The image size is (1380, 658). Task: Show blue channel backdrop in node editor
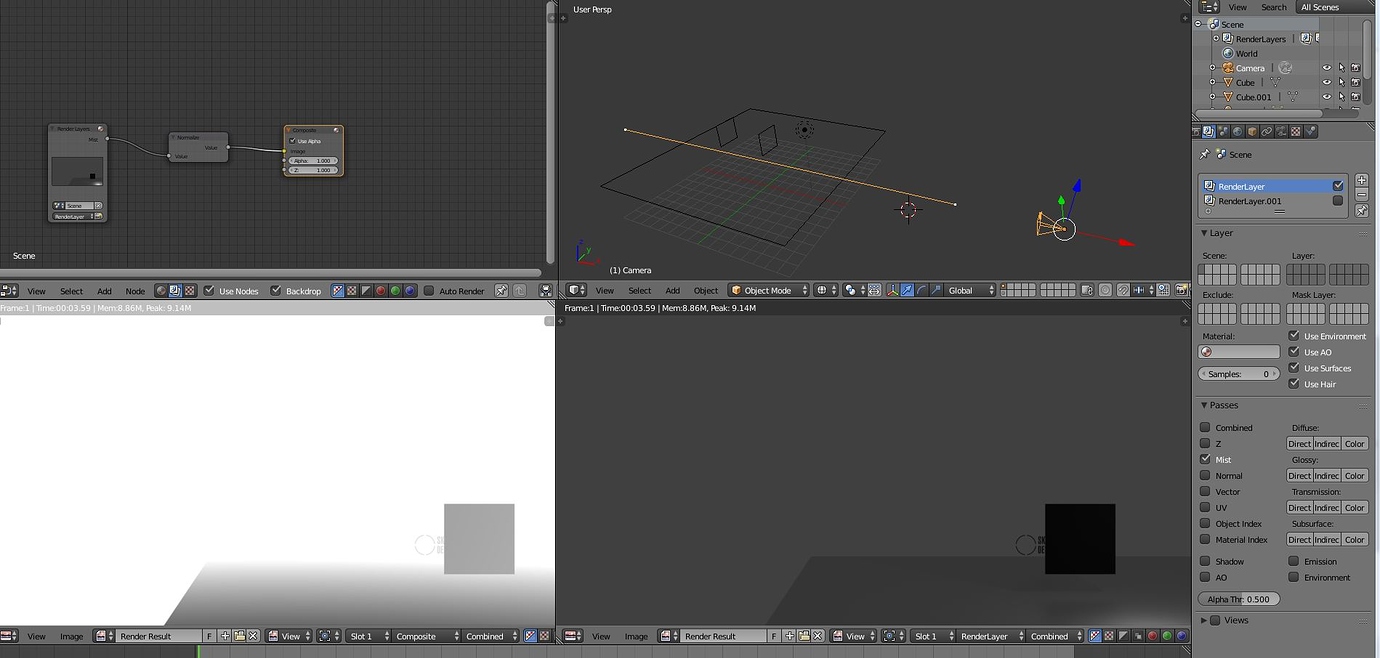coord(410,291)
